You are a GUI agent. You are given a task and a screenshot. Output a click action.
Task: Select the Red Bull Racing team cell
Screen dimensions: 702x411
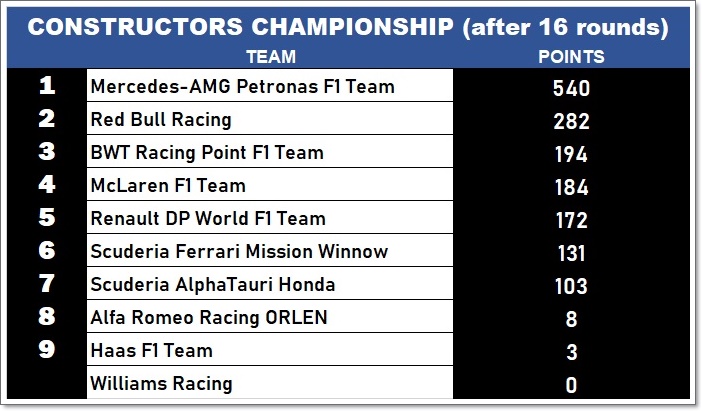270,118
